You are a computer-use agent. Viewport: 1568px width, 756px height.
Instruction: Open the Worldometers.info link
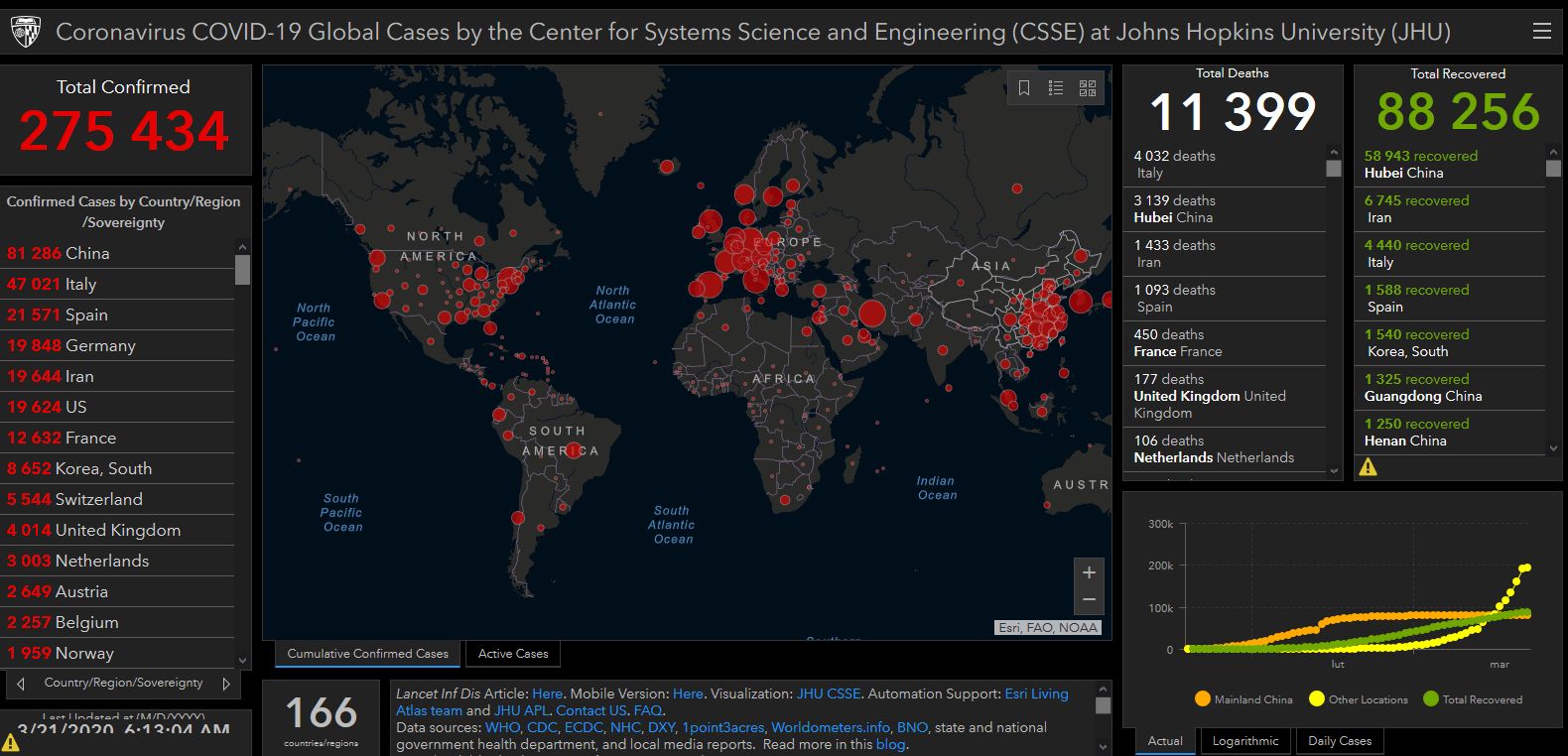[831, 727]
